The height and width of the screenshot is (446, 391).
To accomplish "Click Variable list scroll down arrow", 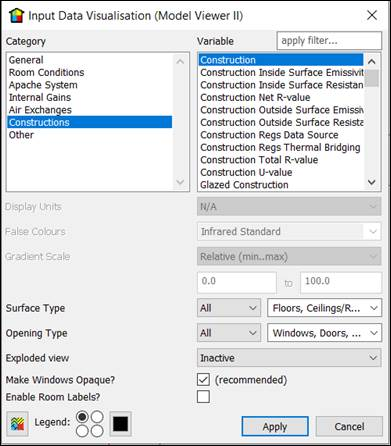I will (x=371, y=182).
